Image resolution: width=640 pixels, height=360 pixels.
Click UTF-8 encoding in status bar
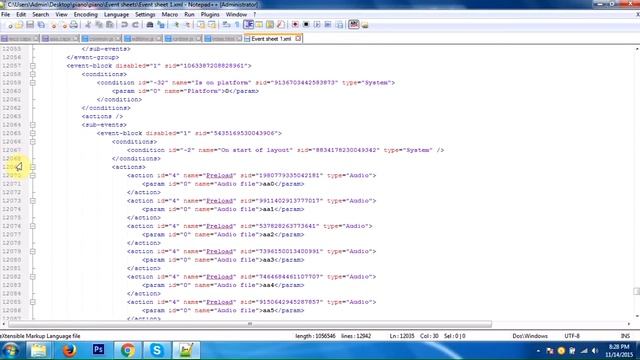pos(572,336)
